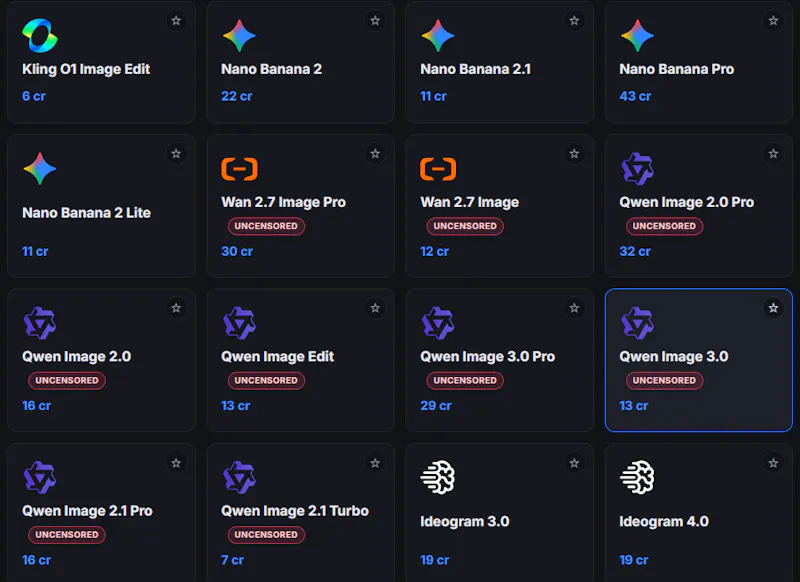The height and width of the screenshot is (582, 800).
Task: Click the Nano Banana 2 Lite sparkle icon
Action: pyautogui.click(x=40, y=169)
